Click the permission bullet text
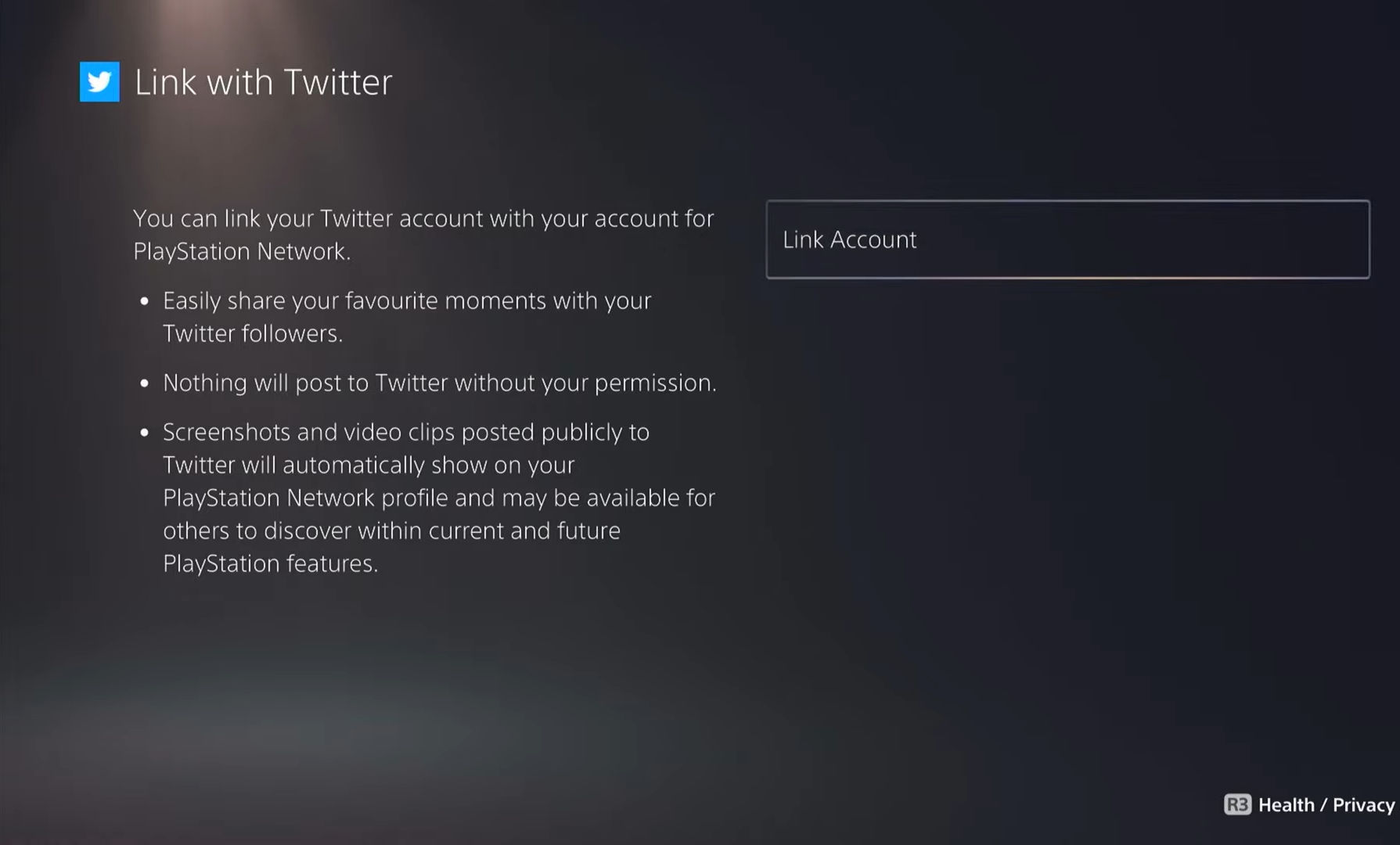This screenshot has width=1400, height=845. point(440,383)
